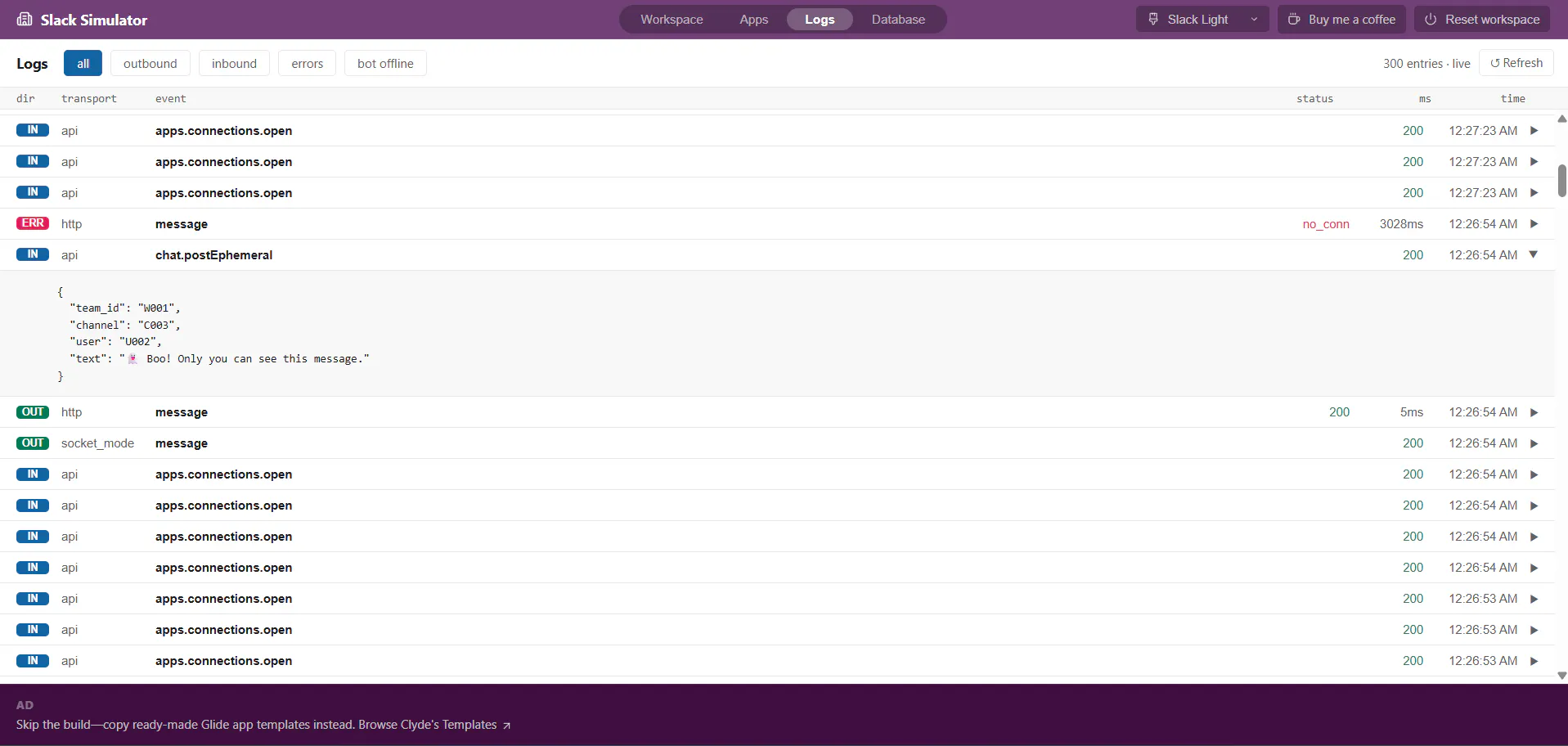The image size is (1568, 746).
Task: Filter logs to inbound entries
Action: click(234, 63)
